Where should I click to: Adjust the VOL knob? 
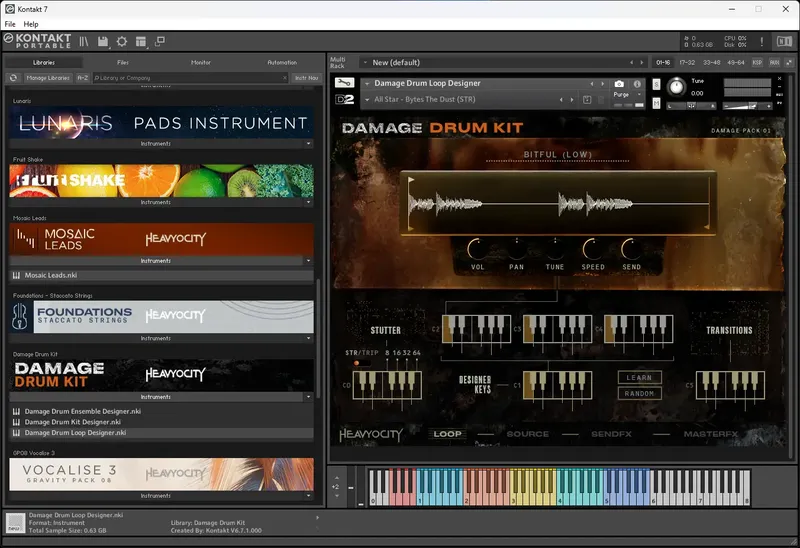[x=477, y=250]
